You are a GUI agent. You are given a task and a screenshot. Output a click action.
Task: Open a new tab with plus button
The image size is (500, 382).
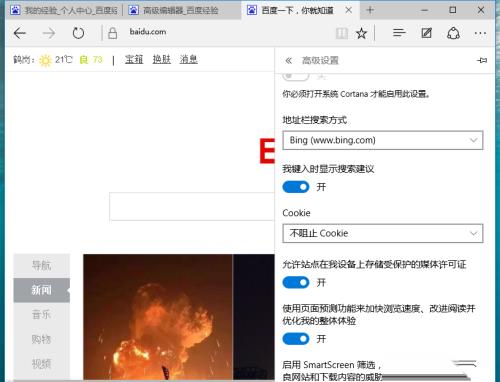tap(370, 10)
